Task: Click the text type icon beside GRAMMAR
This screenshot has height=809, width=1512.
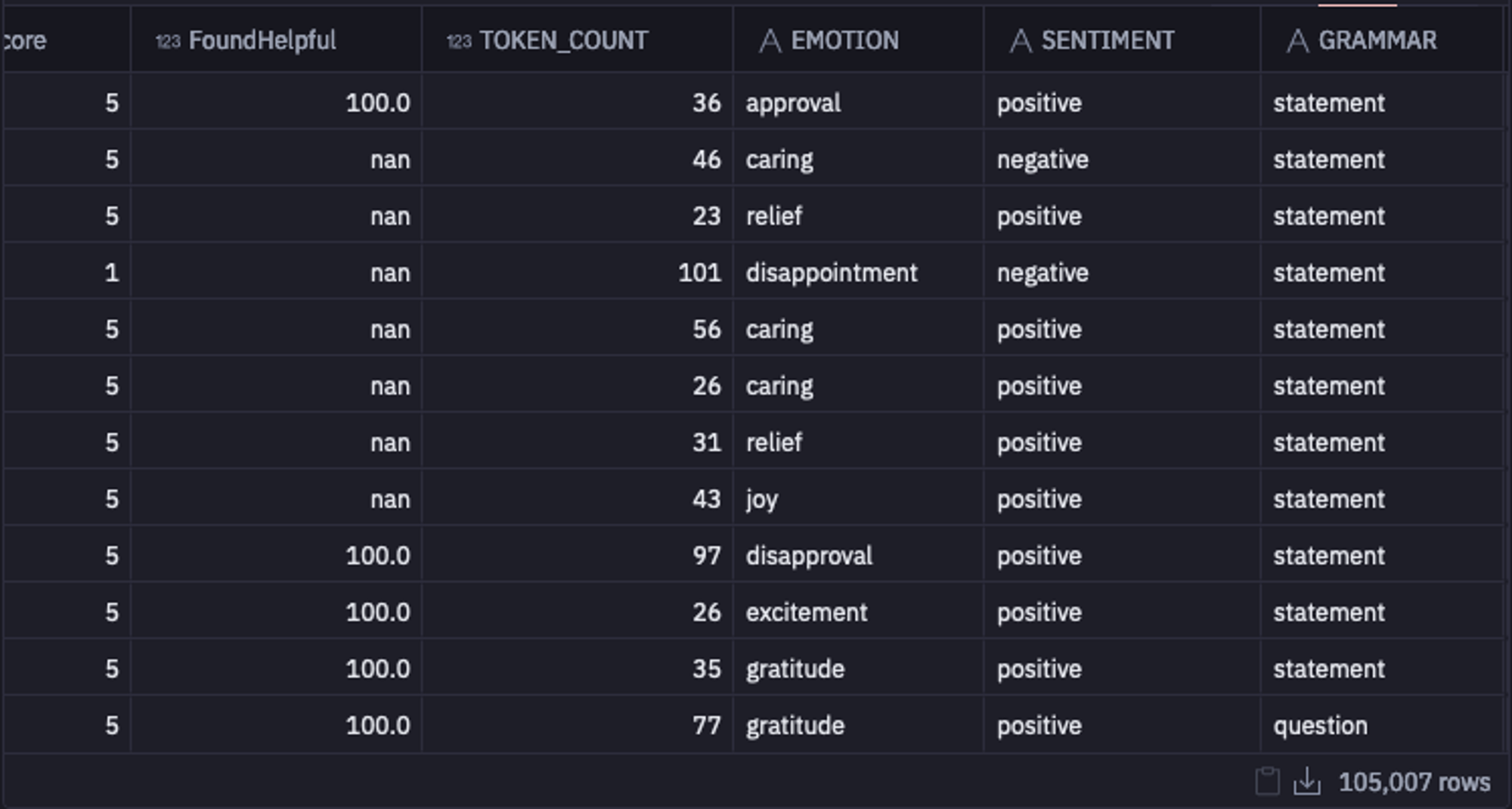Action: point(1297,41)
